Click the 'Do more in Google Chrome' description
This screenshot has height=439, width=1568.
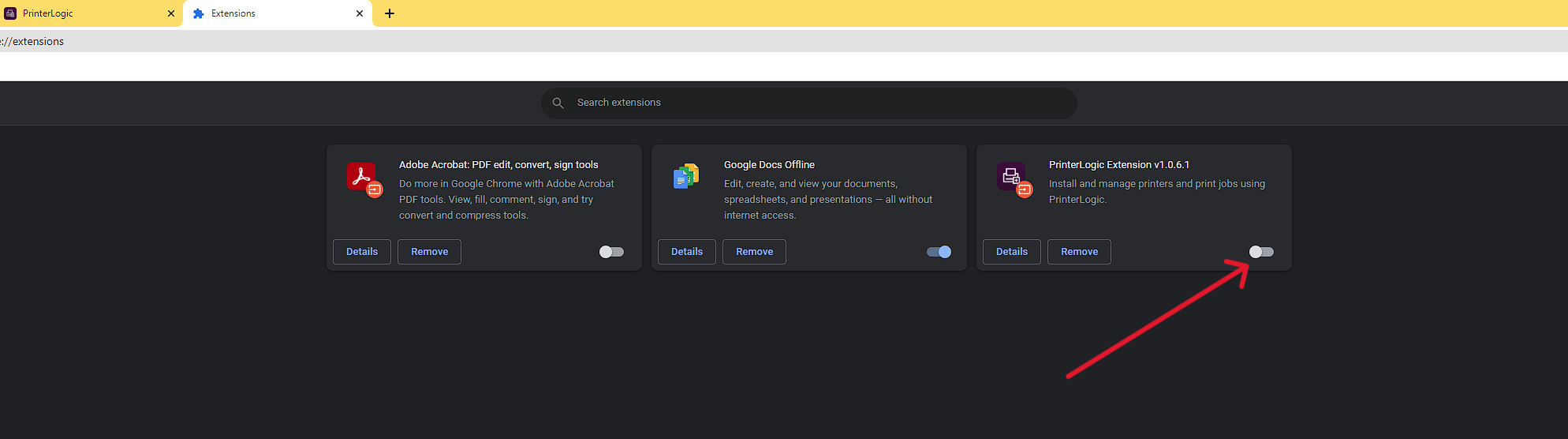[506, 199]
